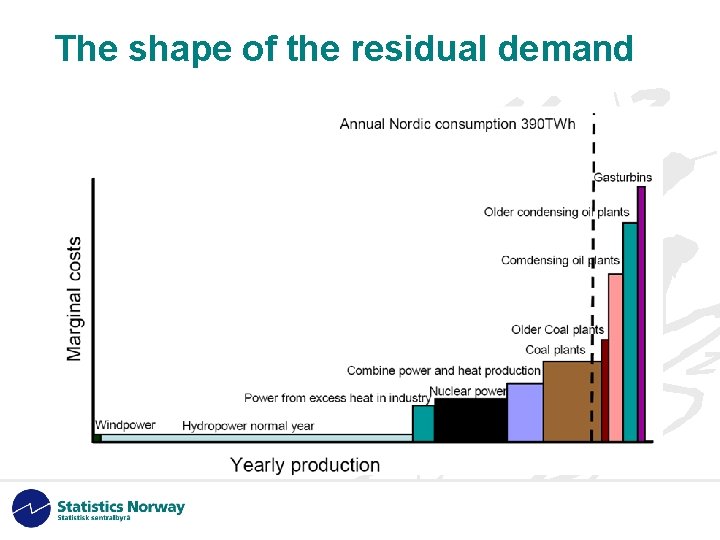720x540 pixels.
Task: Click the 'Nuclear power' label
Action: pos(467,391)
